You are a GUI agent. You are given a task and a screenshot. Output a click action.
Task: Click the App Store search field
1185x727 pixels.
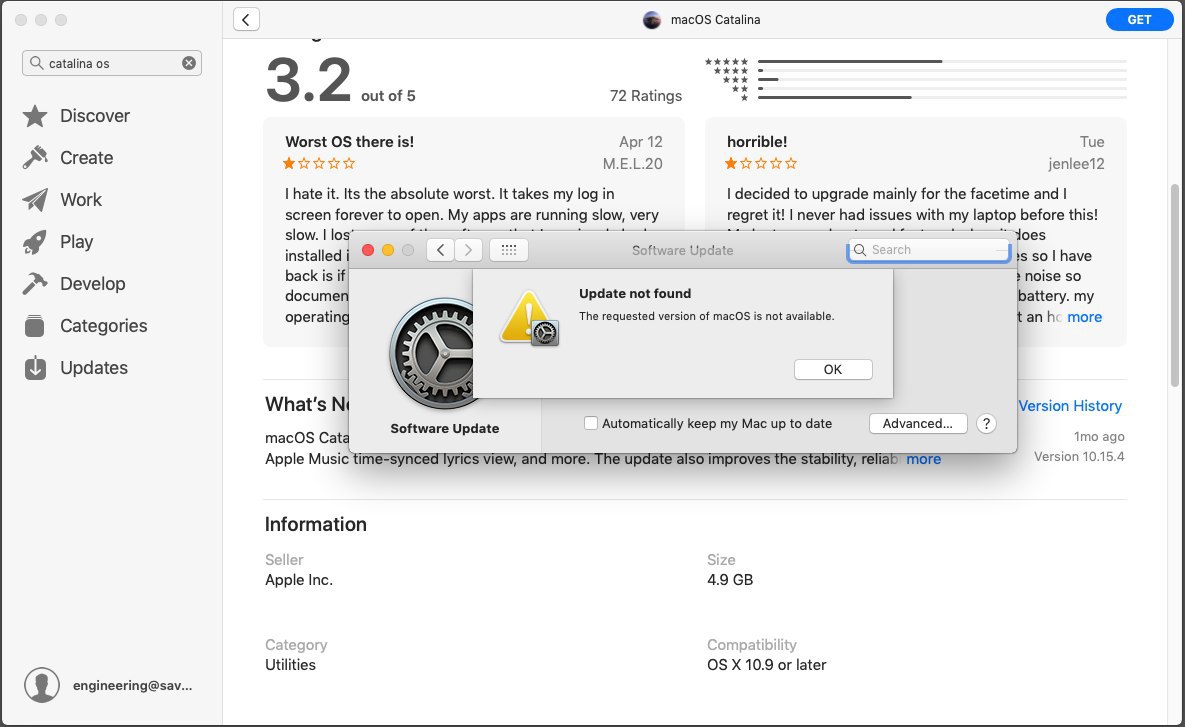point(112,63)
